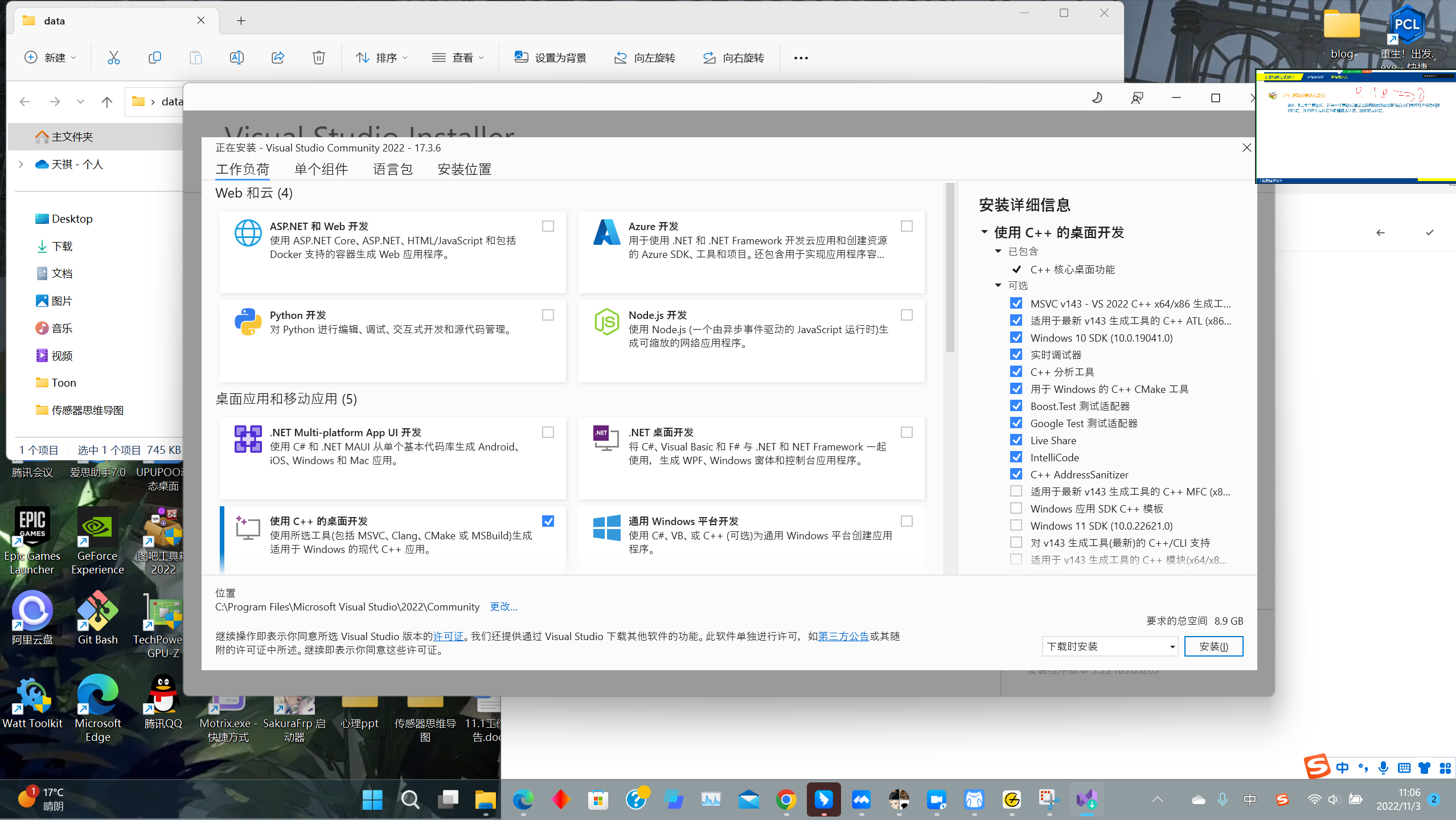Click the ASP.NET and Web globe icon
Viewport: 1456px width, 820px height.
pos(248,232)
